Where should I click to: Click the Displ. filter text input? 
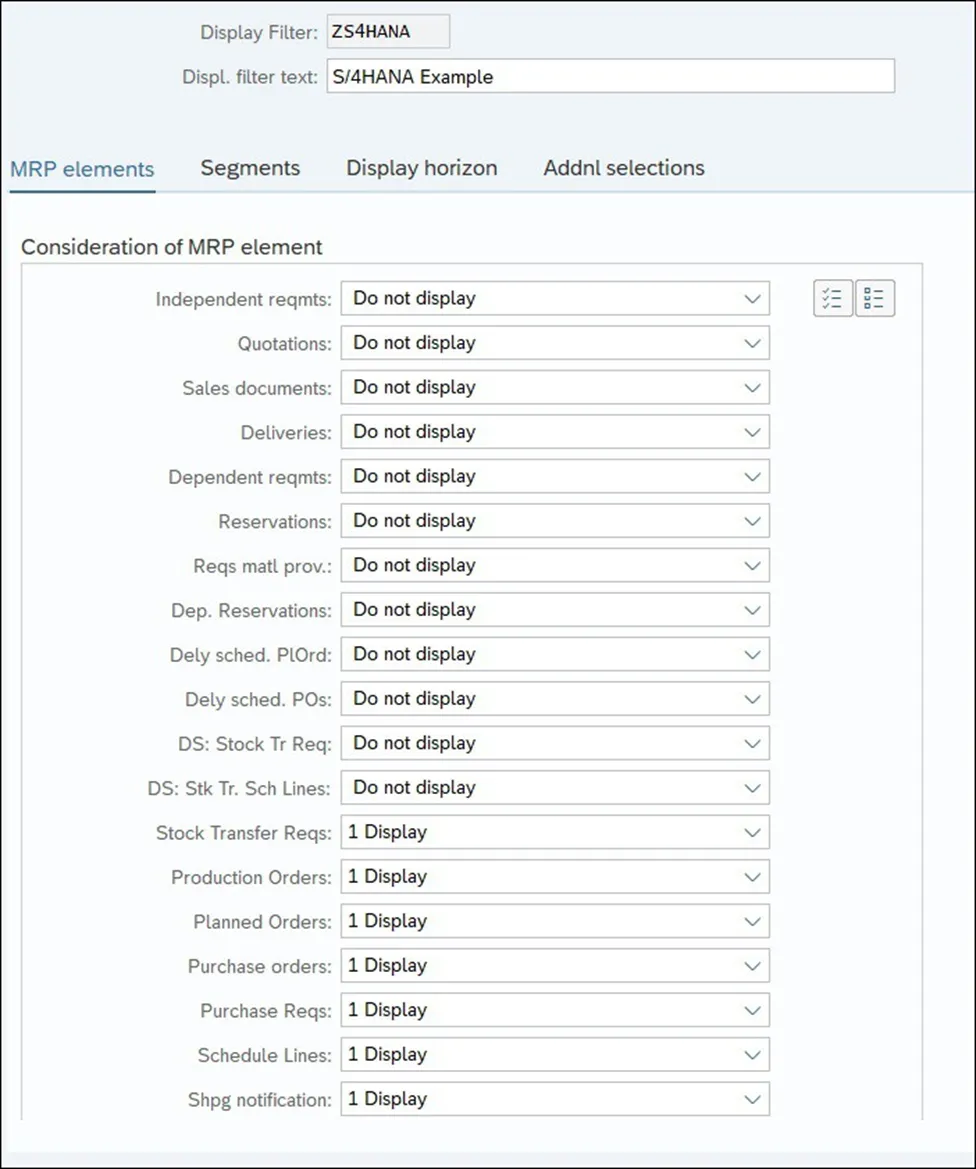coord(610,76)
